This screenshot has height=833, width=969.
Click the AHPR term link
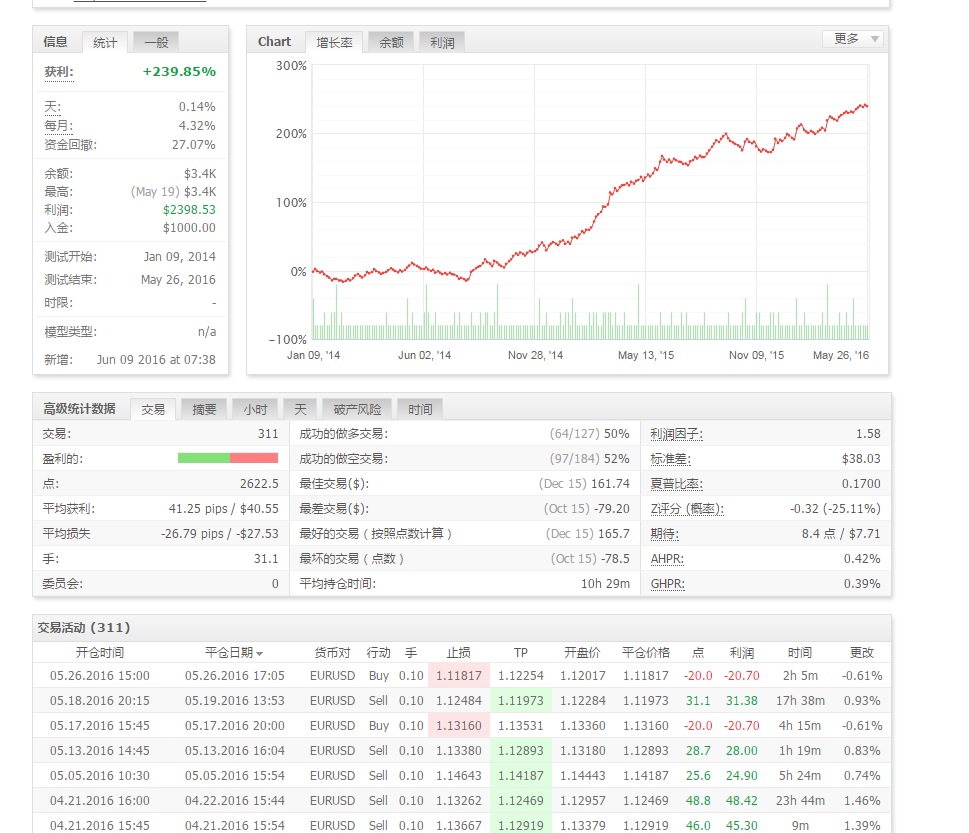click(x=667, y=559)
